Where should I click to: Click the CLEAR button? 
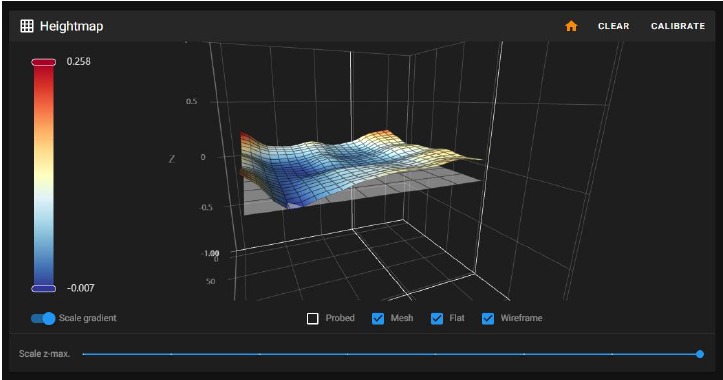click(x=613, y=26)
